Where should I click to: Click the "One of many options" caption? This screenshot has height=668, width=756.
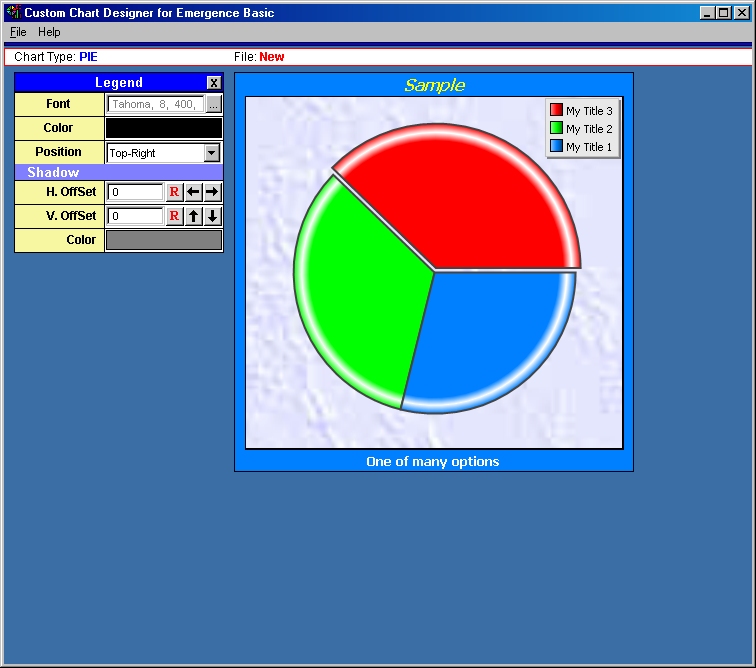point(432,461)
